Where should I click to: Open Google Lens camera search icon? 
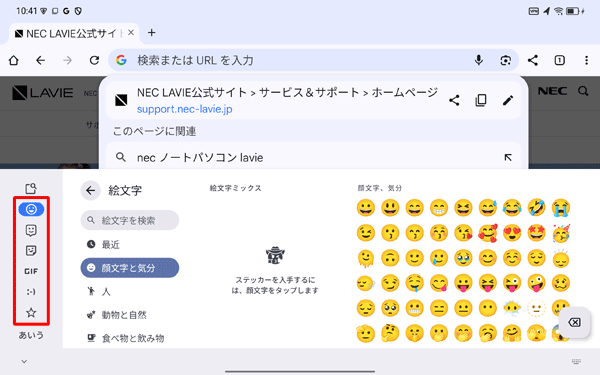click(x=505, y=60)
